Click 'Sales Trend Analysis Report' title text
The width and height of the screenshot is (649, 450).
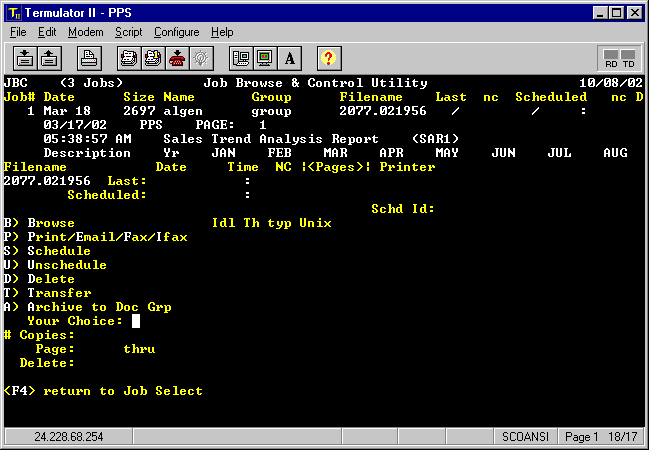pos(271,139)
